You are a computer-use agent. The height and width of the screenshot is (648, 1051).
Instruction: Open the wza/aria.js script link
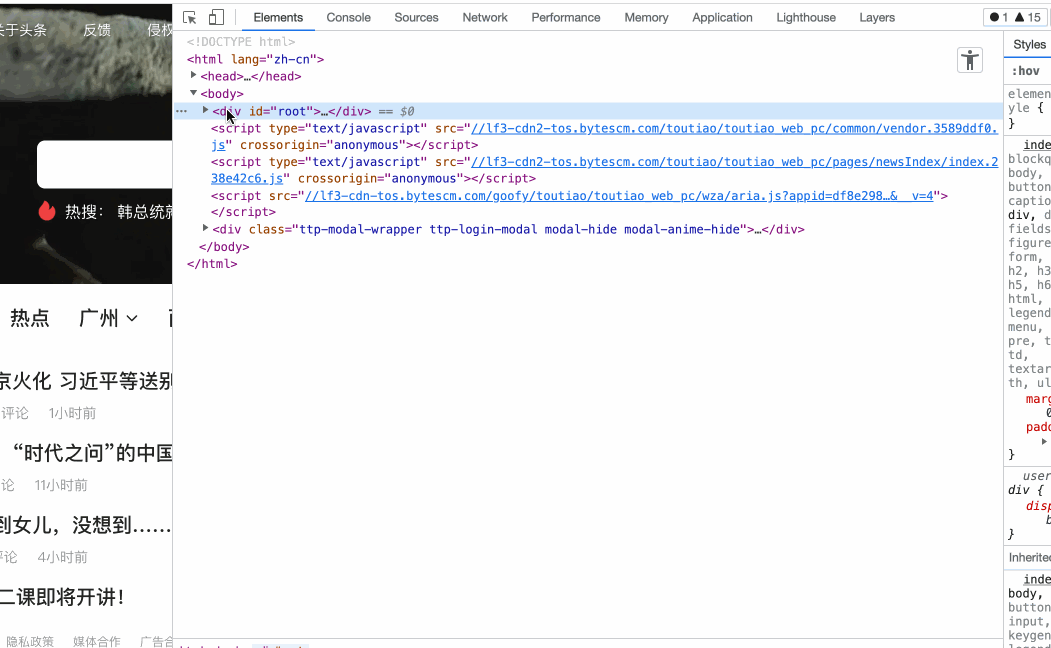[x=619, y=196]
